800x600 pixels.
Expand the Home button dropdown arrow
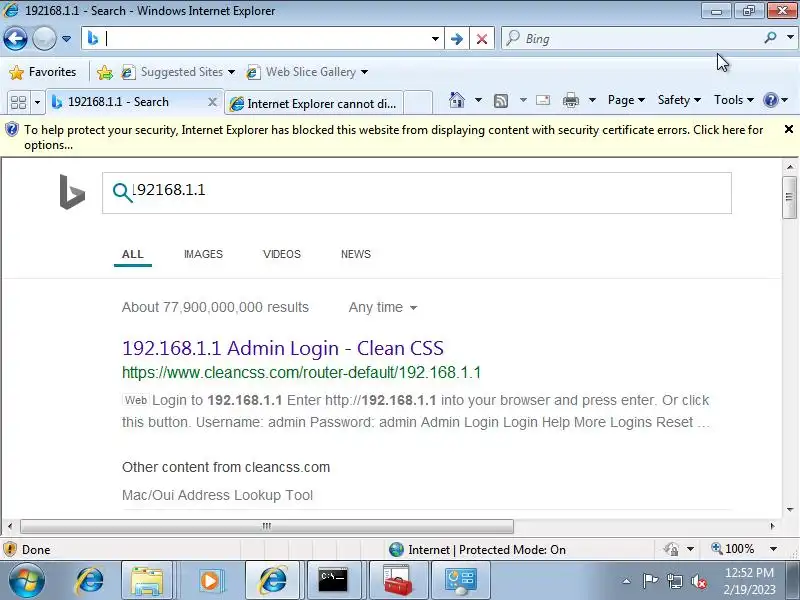(x=478, y=100)
